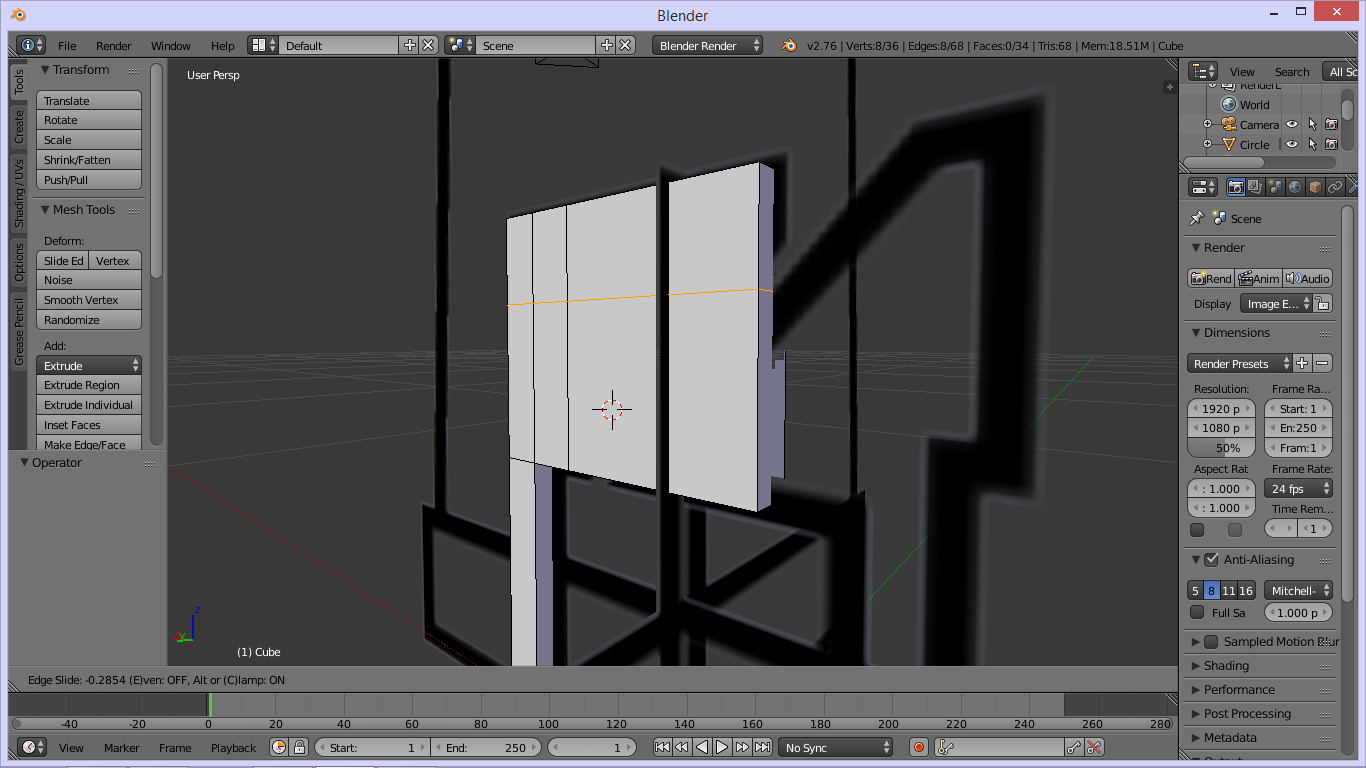Viewport: 1366px width, 768px height.
Task: Toggle Circle selectability arrow in outliner
Action: 1312,144
